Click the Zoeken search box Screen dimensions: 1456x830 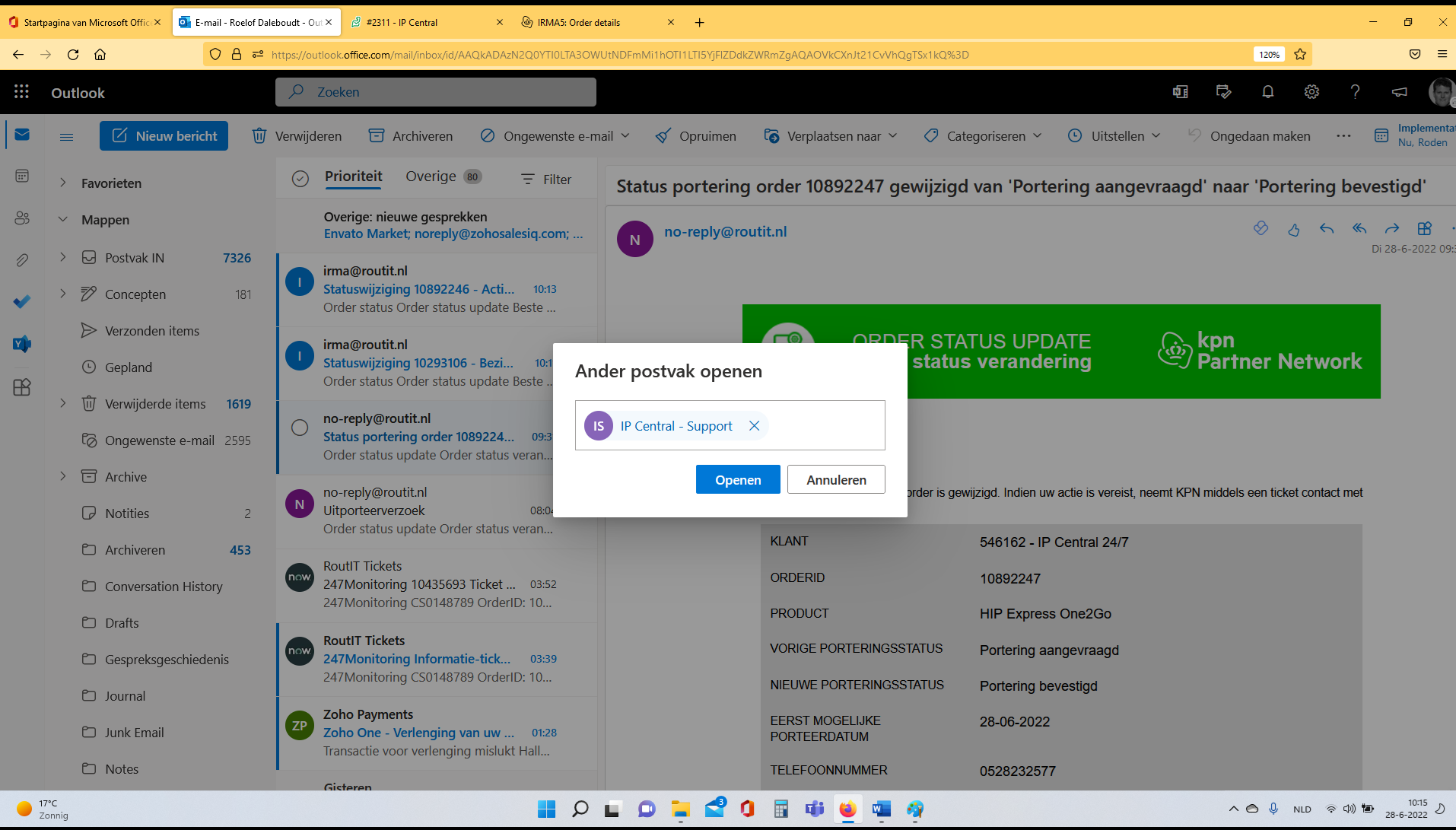pyautogui.click(x=436, y=92)
